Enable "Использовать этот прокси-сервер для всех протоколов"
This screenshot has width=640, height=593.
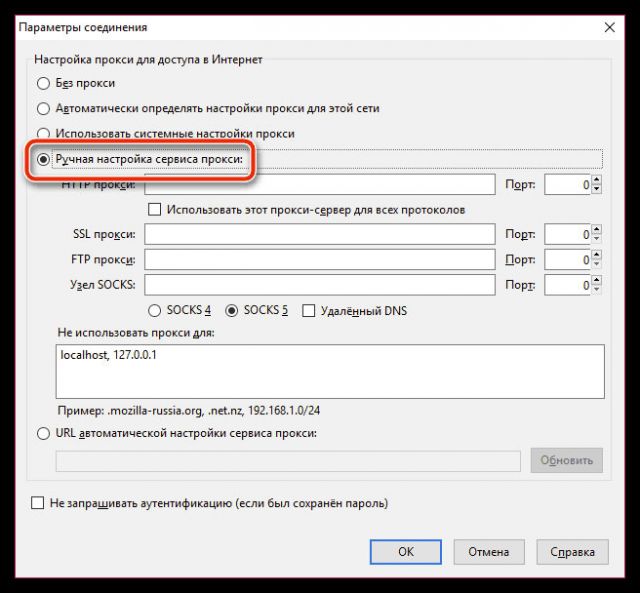click(x=154, y=210)
